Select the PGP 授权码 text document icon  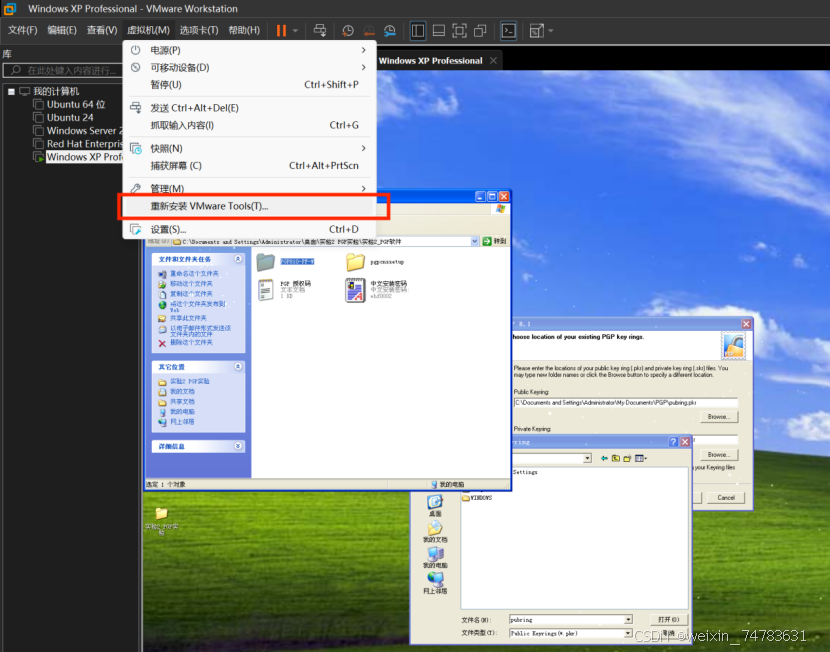pyautogui.click(x=265, y=290)
